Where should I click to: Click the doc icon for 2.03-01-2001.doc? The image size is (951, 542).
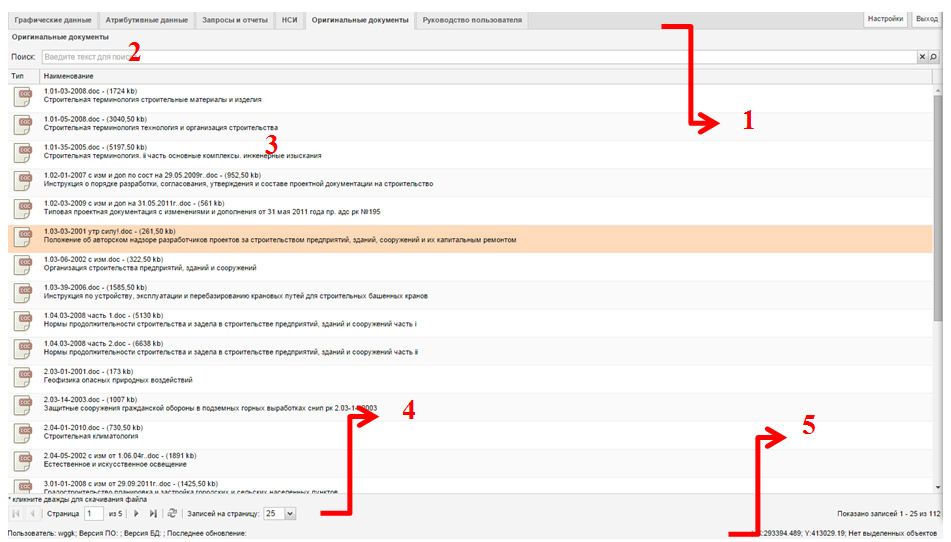point(22,377)
